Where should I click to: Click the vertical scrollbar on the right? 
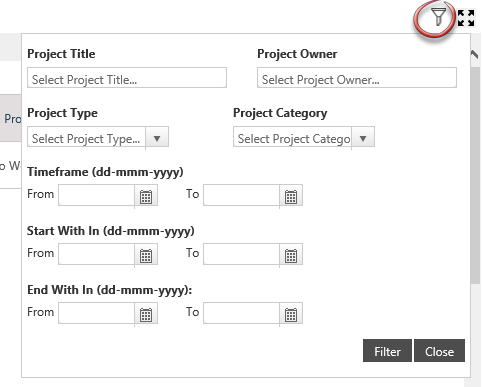pyautogui.click(x=475, y=173)
